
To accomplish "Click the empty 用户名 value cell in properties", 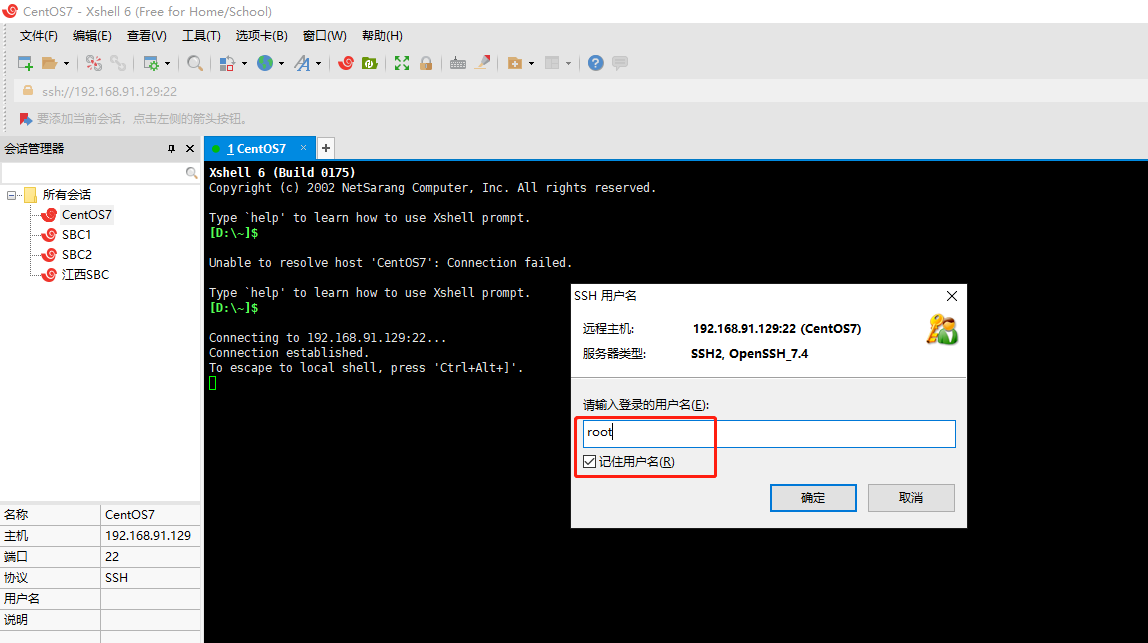I will tap(150, 599).
